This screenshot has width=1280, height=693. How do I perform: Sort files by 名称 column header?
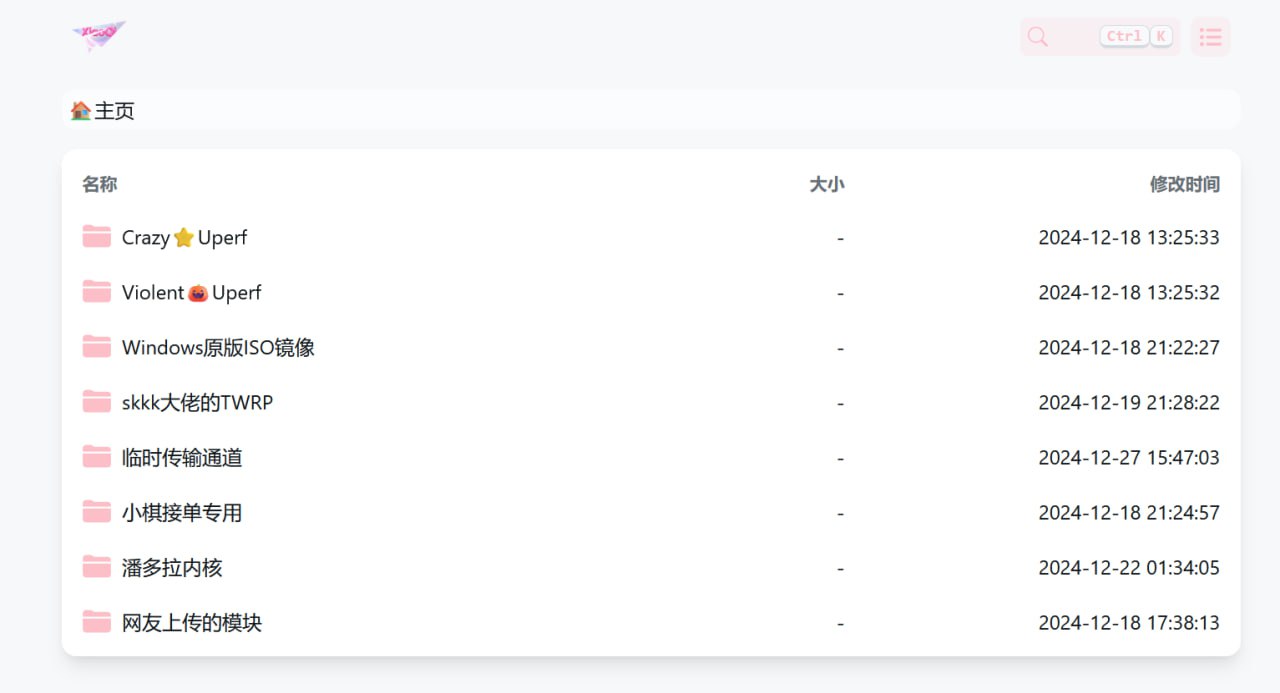(100, 184)
